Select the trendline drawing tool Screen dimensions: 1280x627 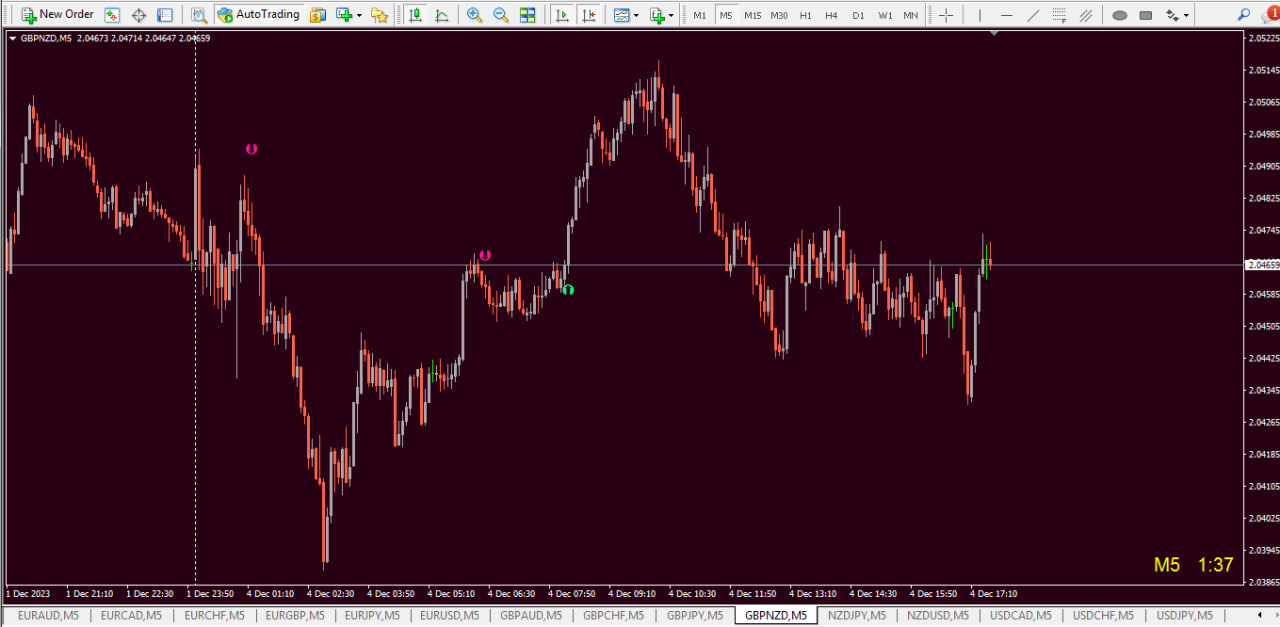point(1033,15)
